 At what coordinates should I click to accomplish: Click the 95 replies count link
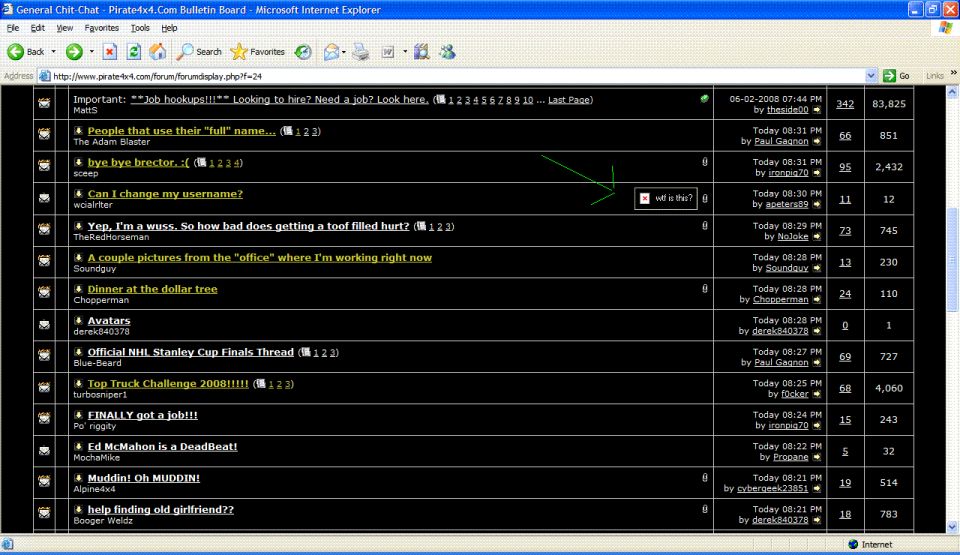[845, 167]
